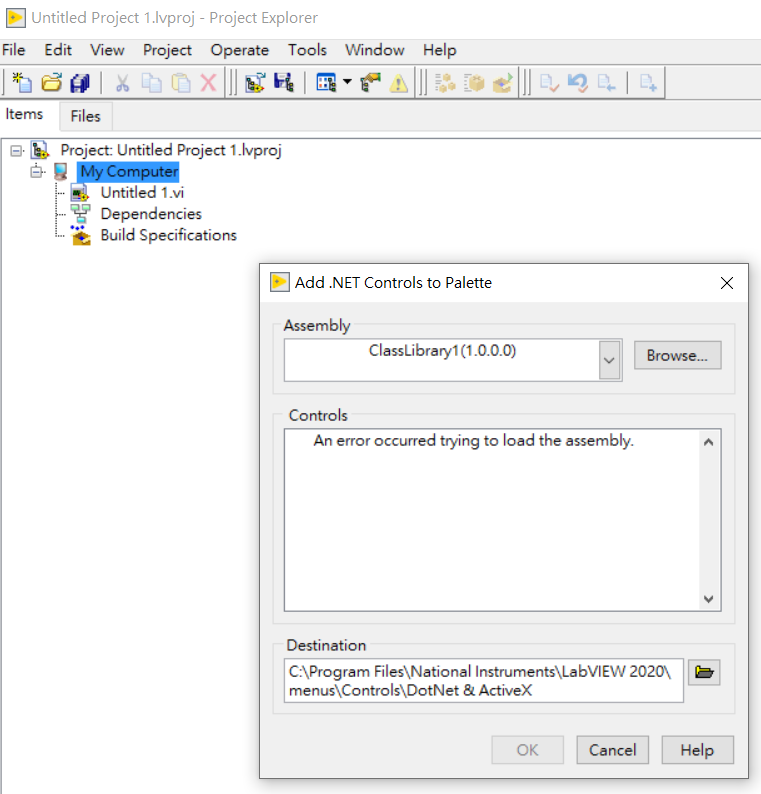This screenshot has height=794, width=761.
Task: Click the red Delete X icon
Action: point(209,83)
